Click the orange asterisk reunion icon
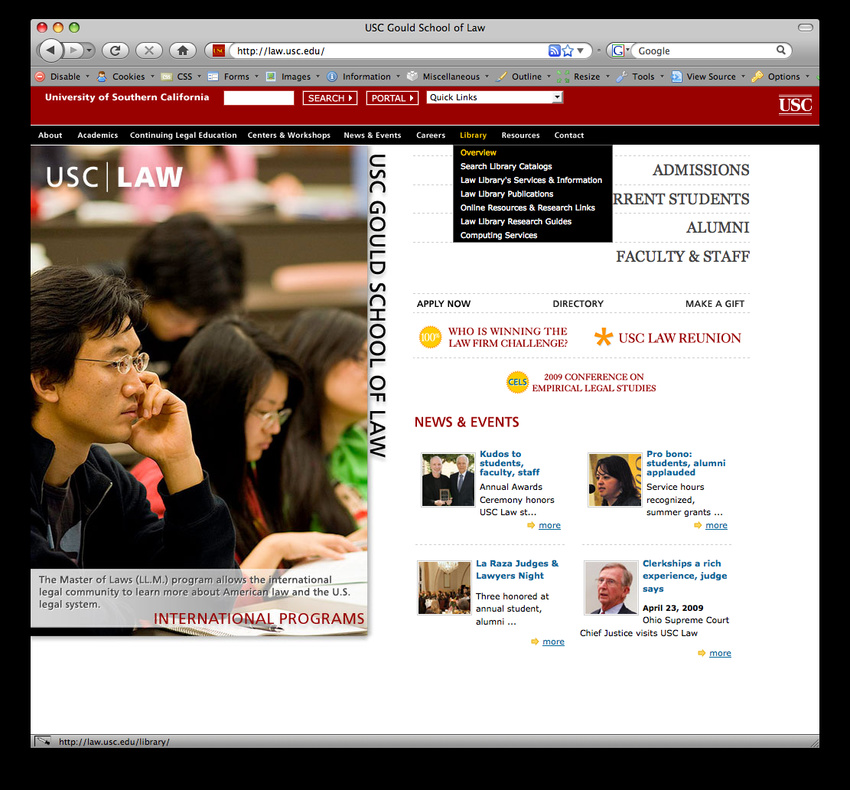Image resolution: width=850 pixels, height=790 pixels. coord(603,337)
